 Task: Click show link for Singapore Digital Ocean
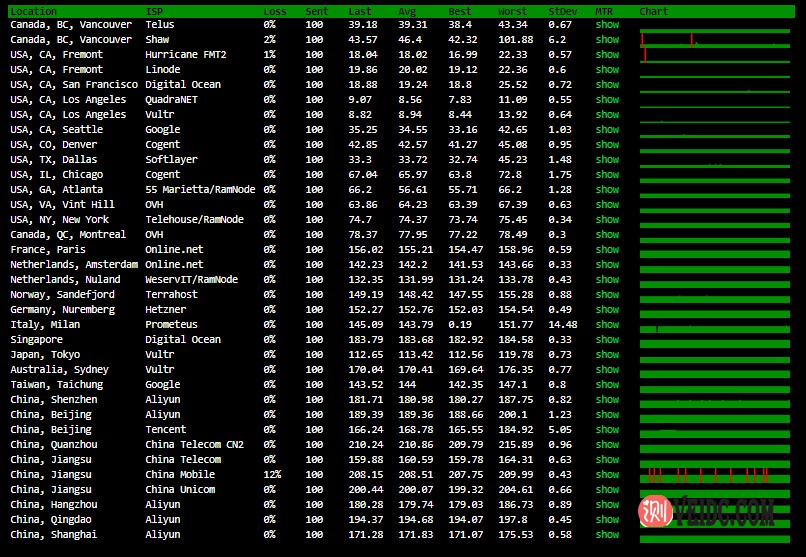[607, 339]
